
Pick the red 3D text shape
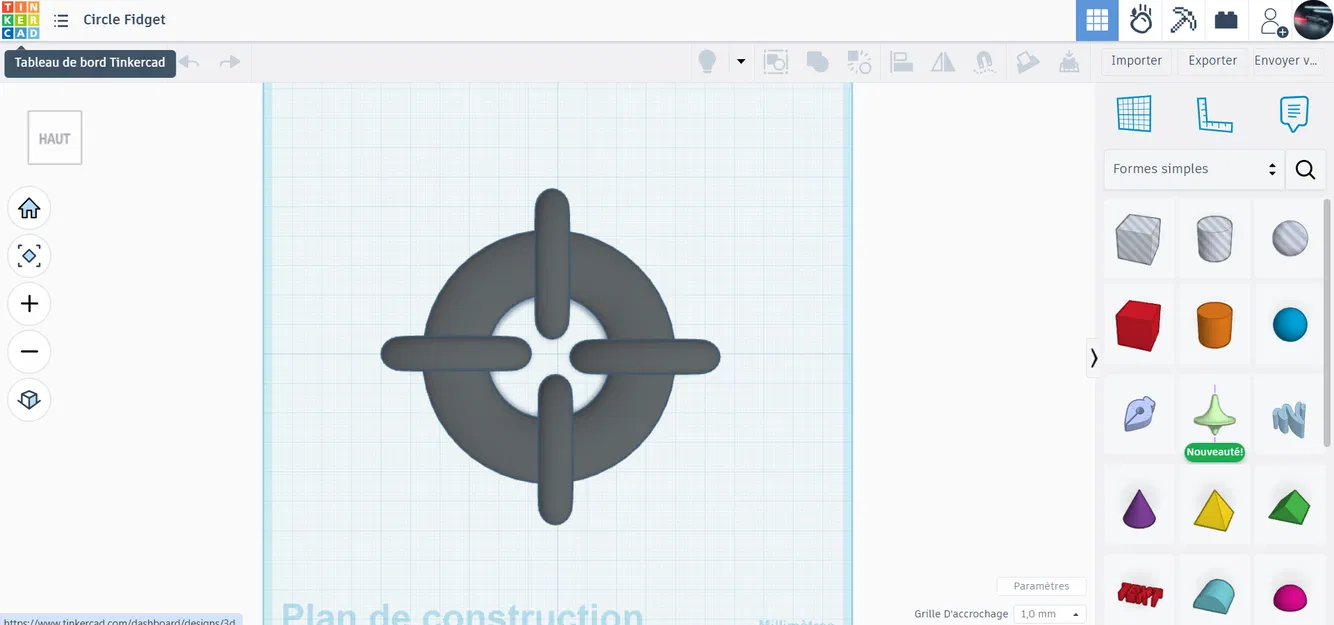pyautogui.click(x=1140, y=594)
